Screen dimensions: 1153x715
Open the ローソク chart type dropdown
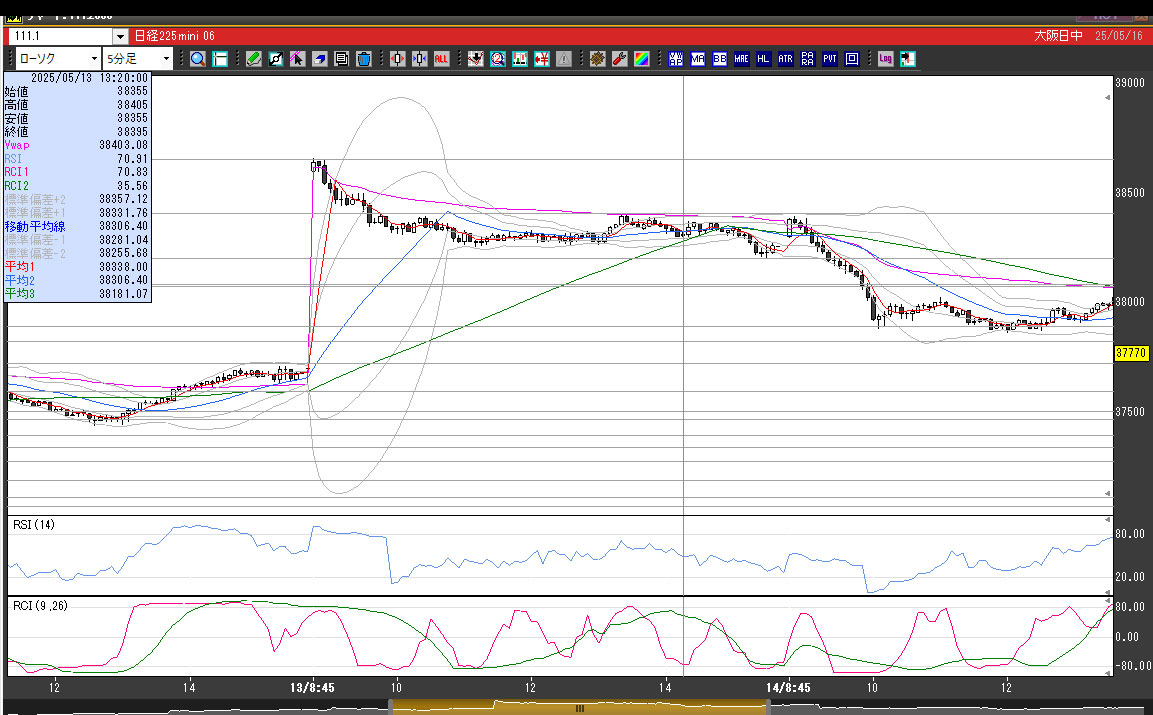tap(58, 59)
